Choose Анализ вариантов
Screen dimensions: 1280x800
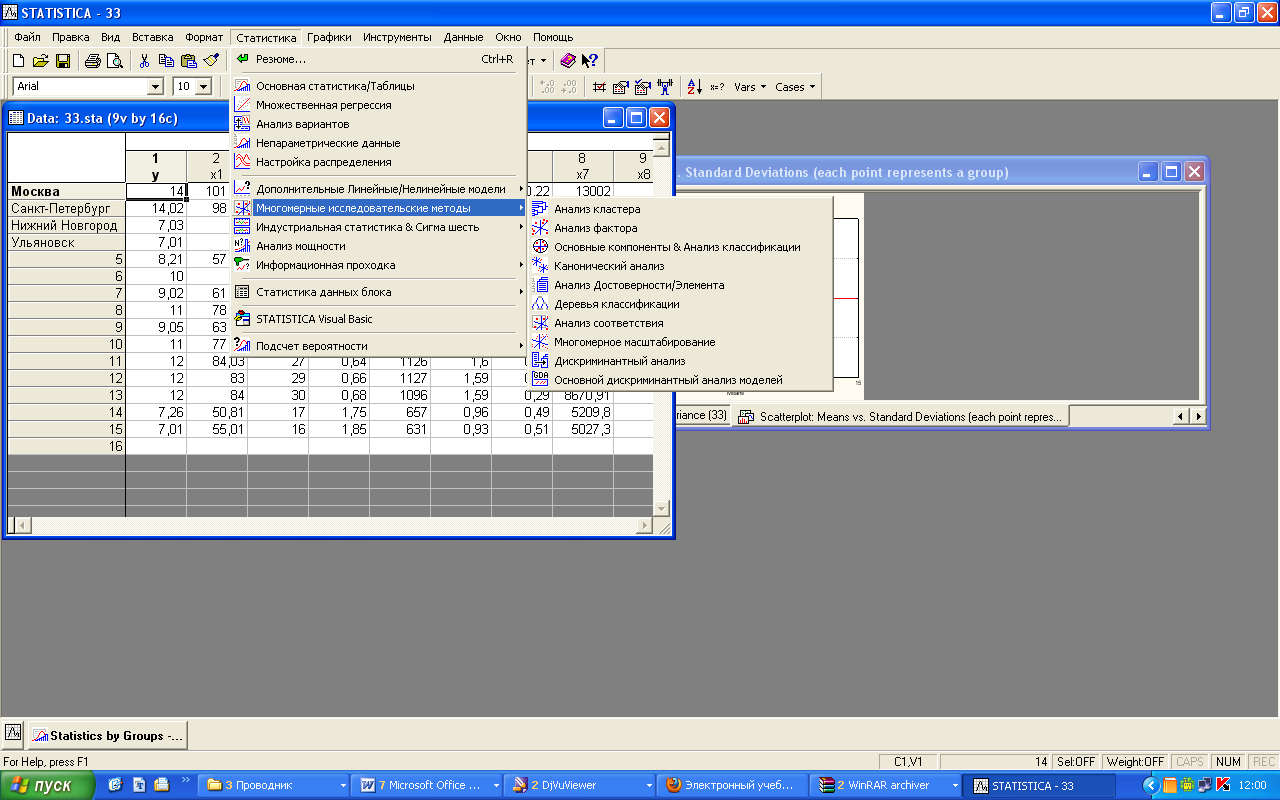click(x=379, y=124)
